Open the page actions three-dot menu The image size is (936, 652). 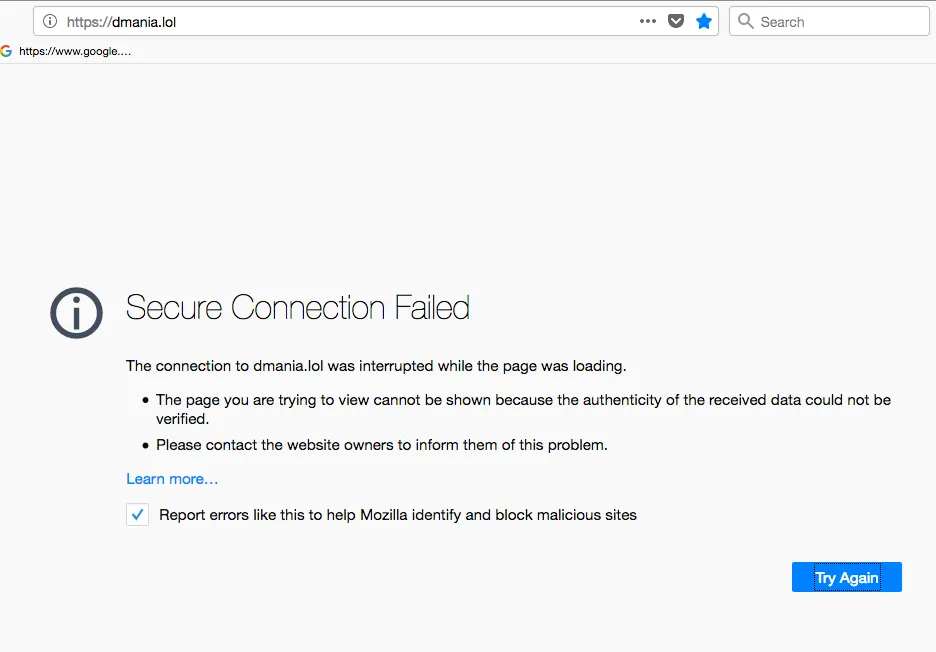point(648,21)
